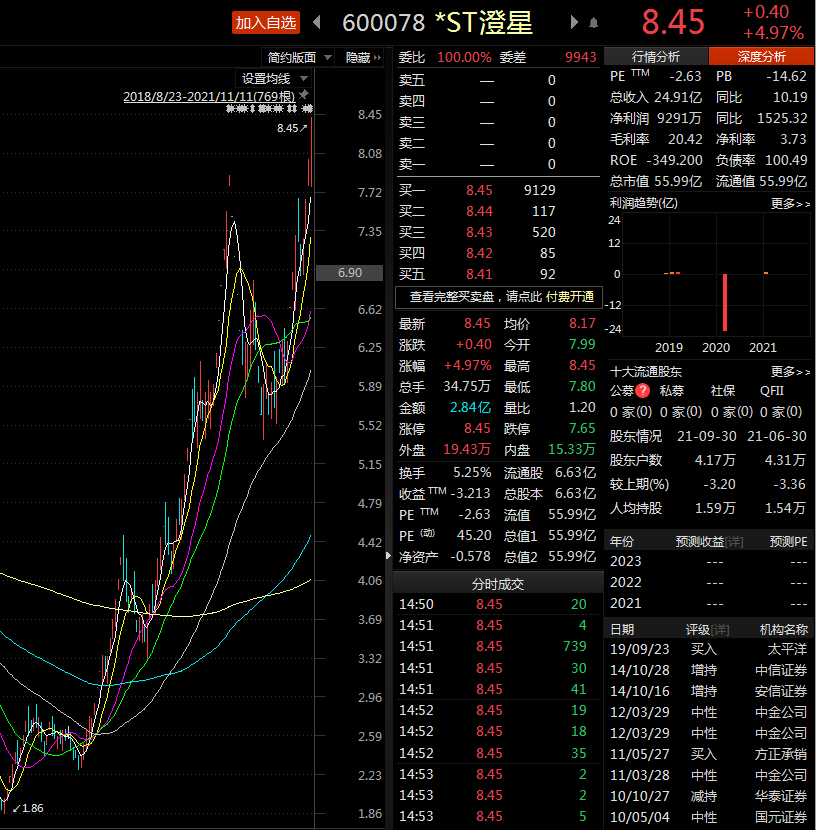
Task: Click the 人均持股 value 1.59万
Action: 715,508
